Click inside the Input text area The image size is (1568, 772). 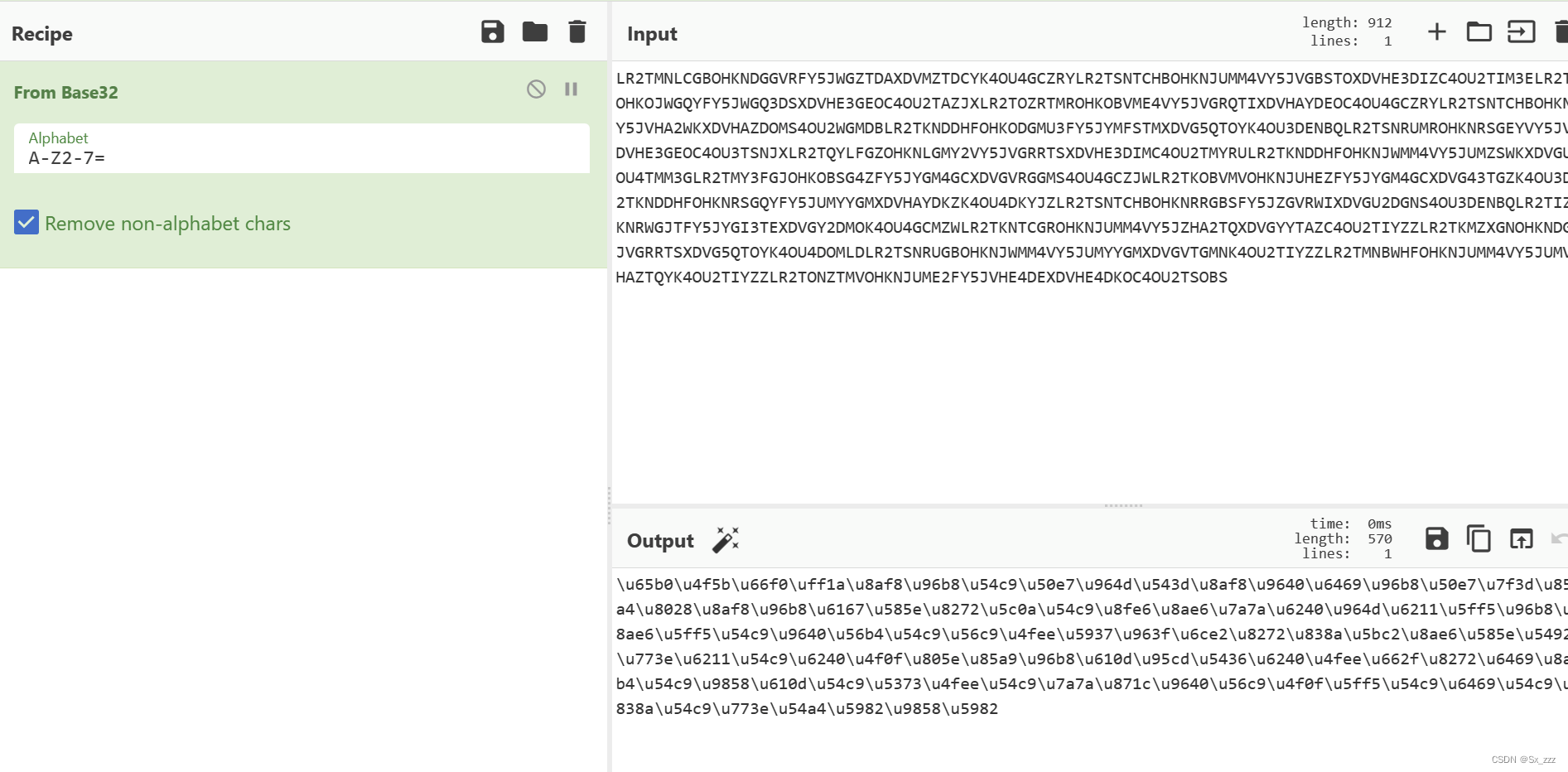tap(1090, 282)
